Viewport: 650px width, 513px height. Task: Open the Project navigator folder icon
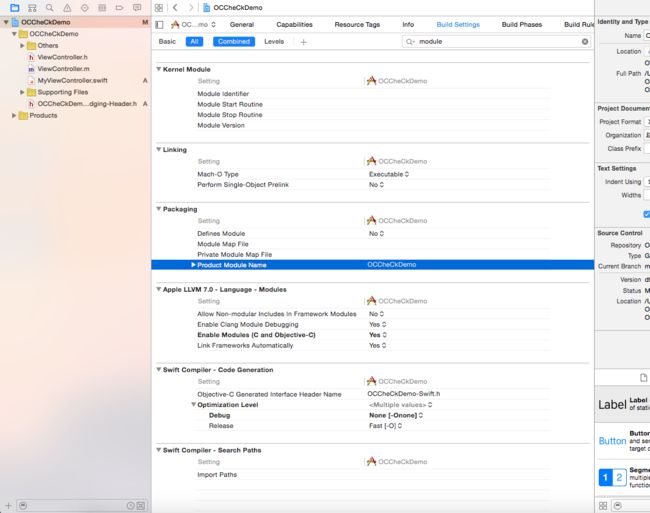click(15, 8)
